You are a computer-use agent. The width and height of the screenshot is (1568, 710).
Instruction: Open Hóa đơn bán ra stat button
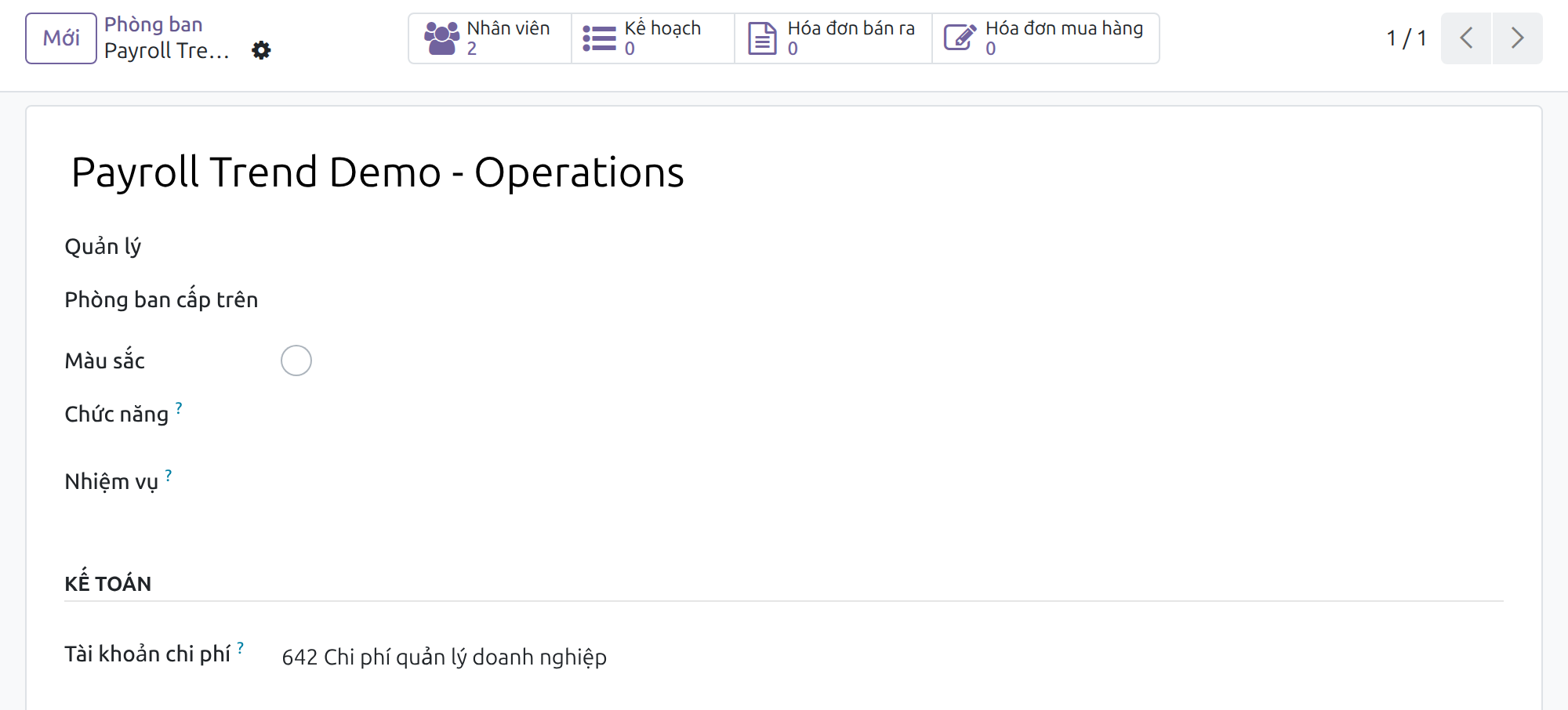click(x=833, y=38)
